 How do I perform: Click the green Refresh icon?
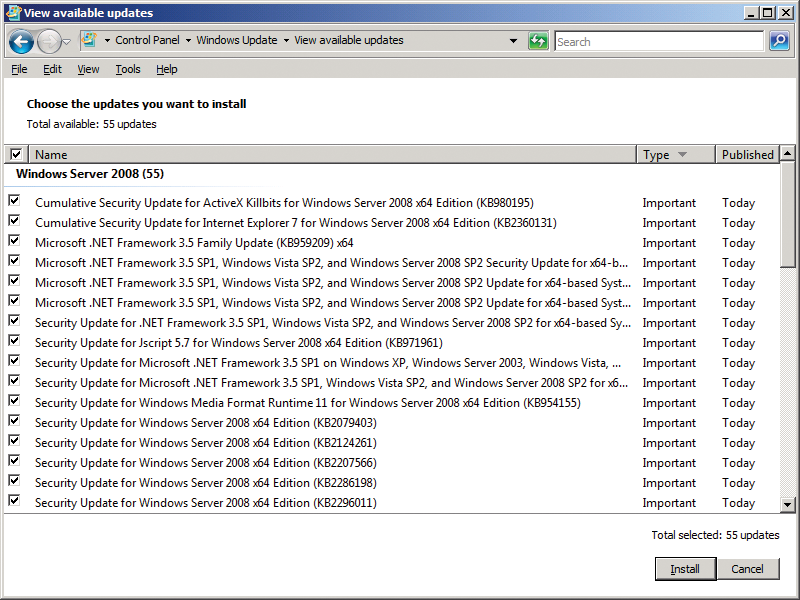pyautogui.click(x=539, y=41)
